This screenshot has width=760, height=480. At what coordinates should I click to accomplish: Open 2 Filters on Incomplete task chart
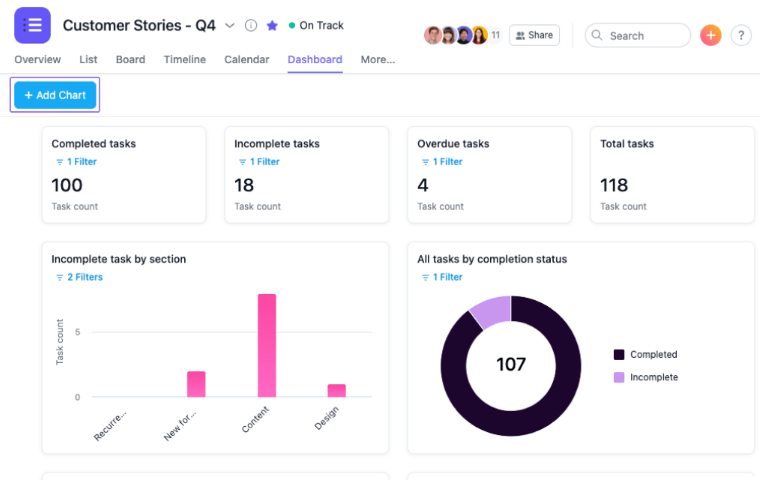tap(78, 278)
